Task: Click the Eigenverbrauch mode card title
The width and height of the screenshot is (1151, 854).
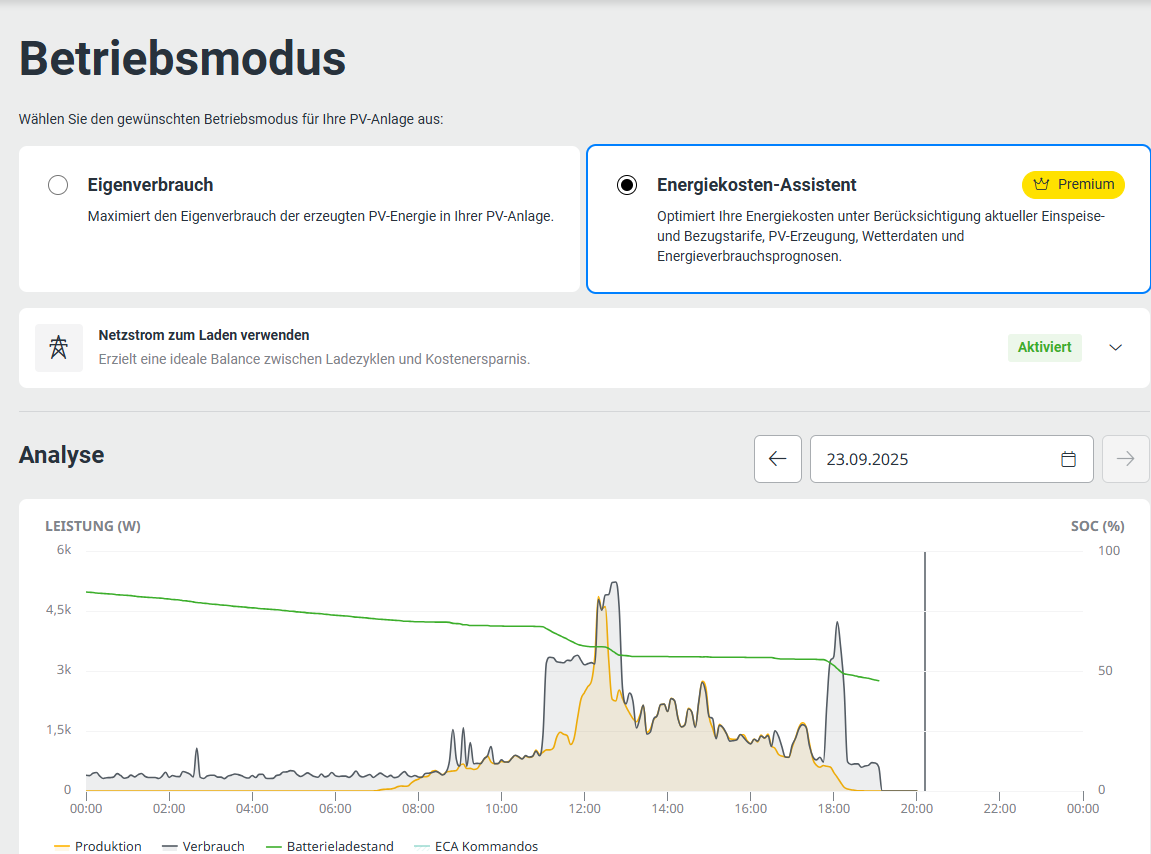Action: [x=150, y=185]
